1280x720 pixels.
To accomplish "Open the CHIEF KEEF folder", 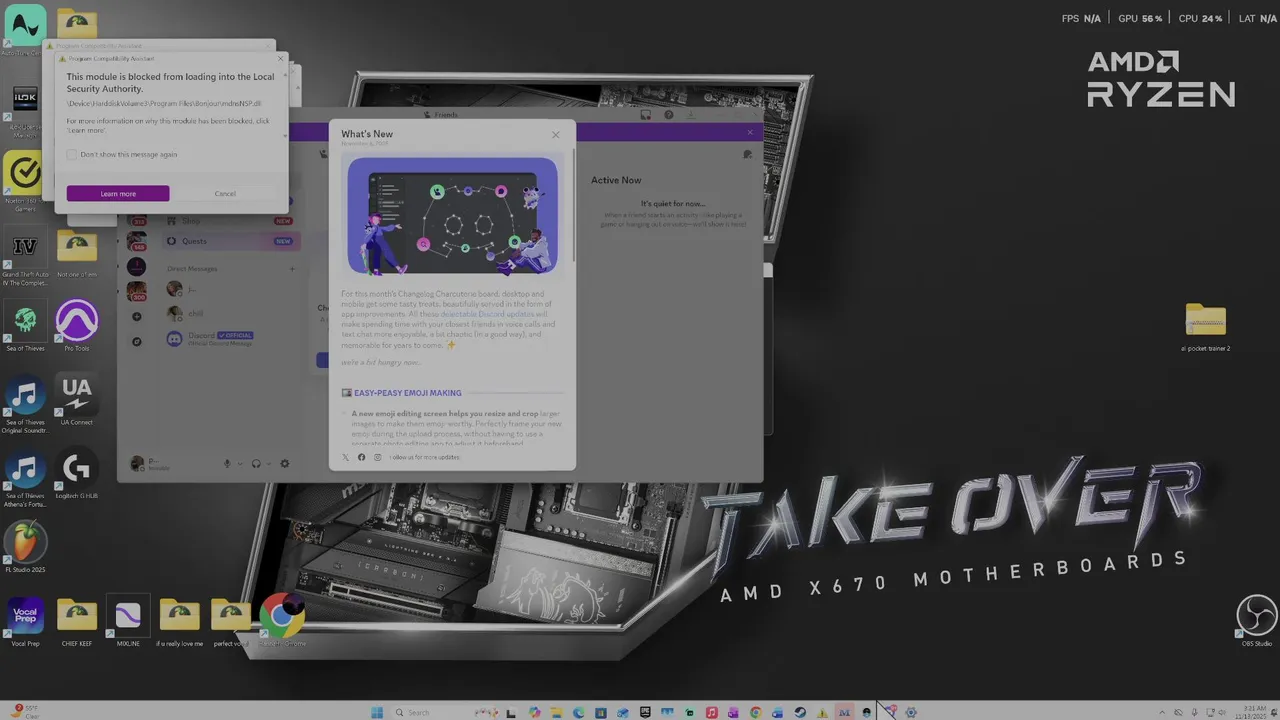I will tap(77, 622).
